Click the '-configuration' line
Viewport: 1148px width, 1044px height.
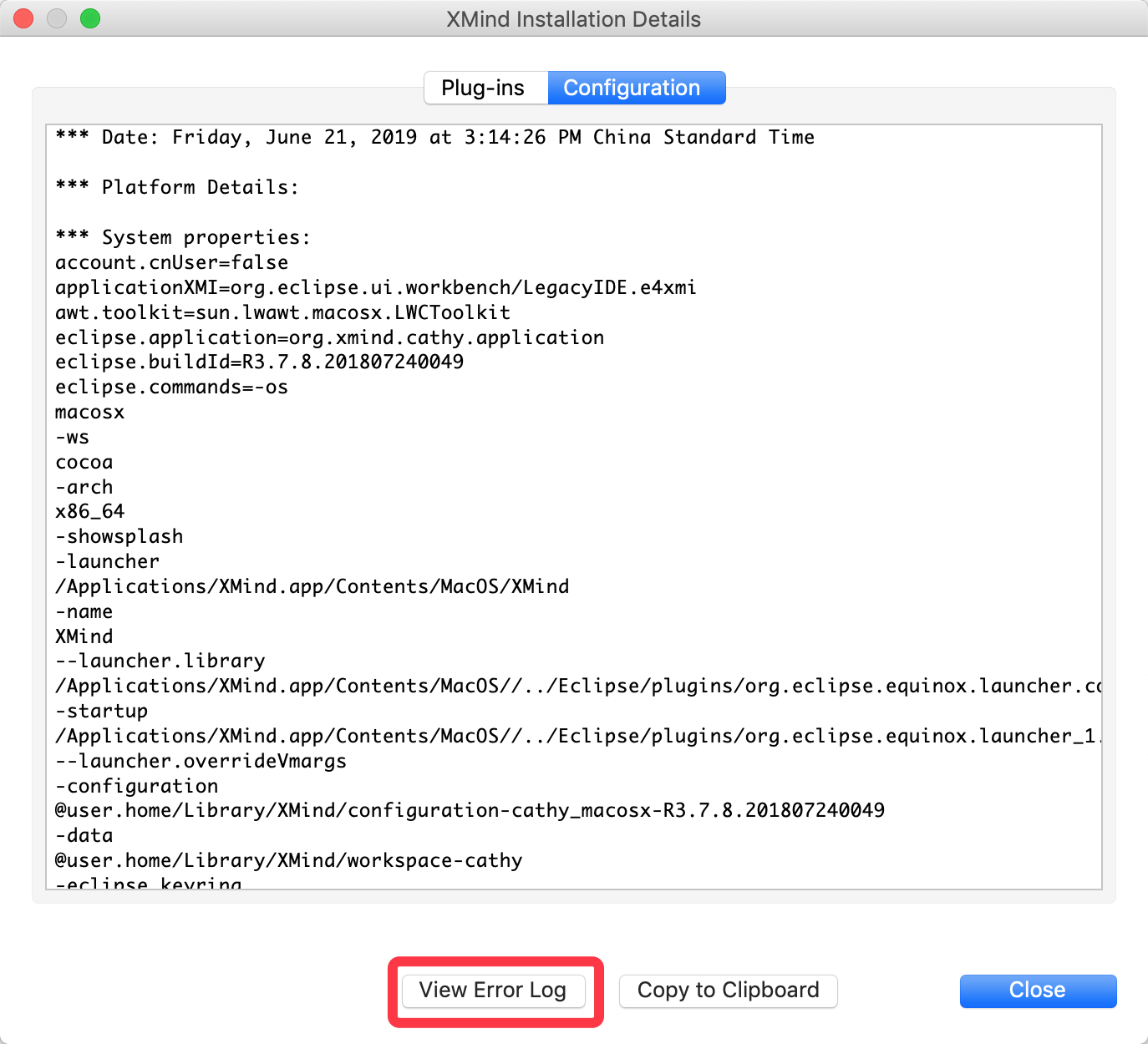click(x=137, y=786)
